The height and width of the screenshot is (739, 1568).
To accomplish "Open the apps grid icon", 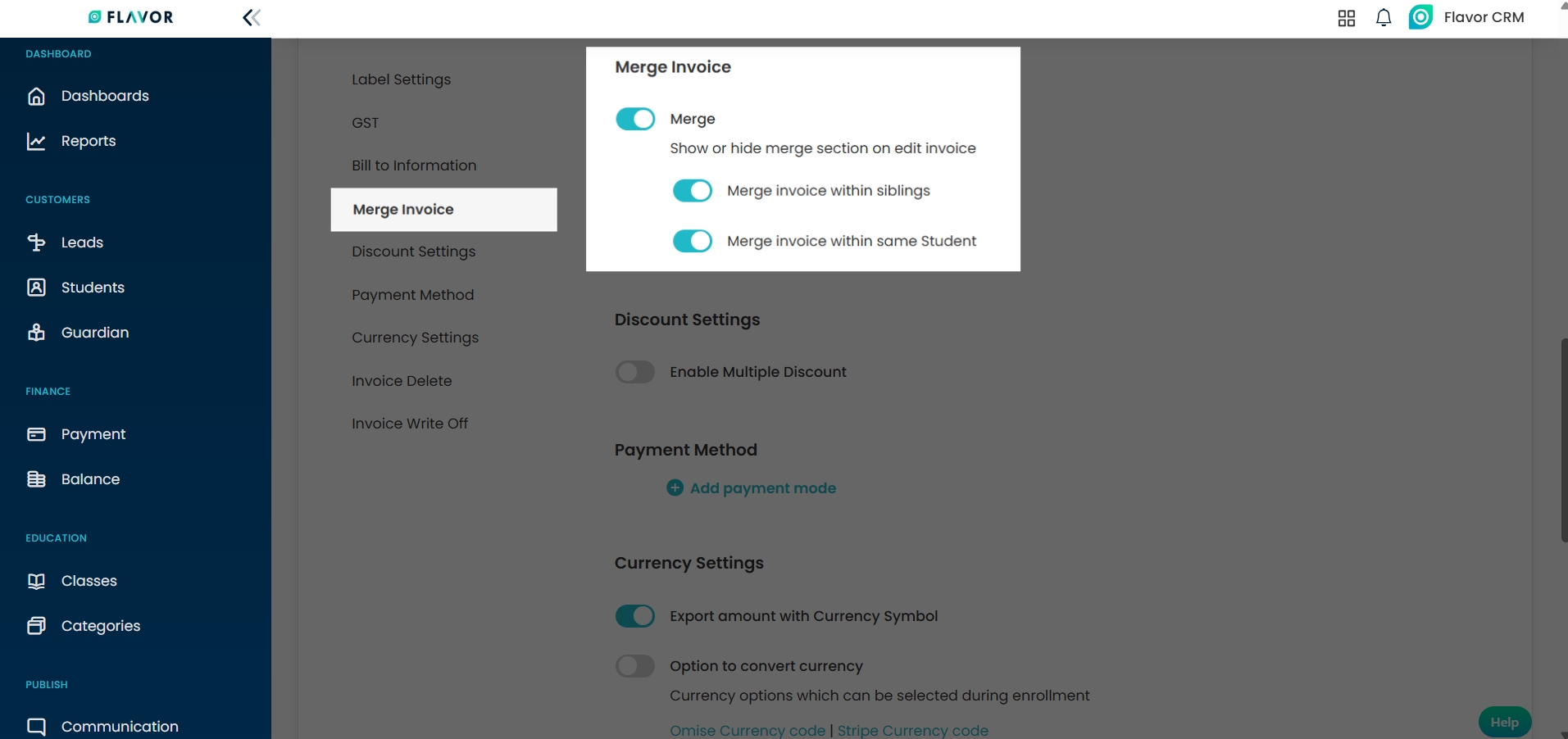I will pos(1347,18).
